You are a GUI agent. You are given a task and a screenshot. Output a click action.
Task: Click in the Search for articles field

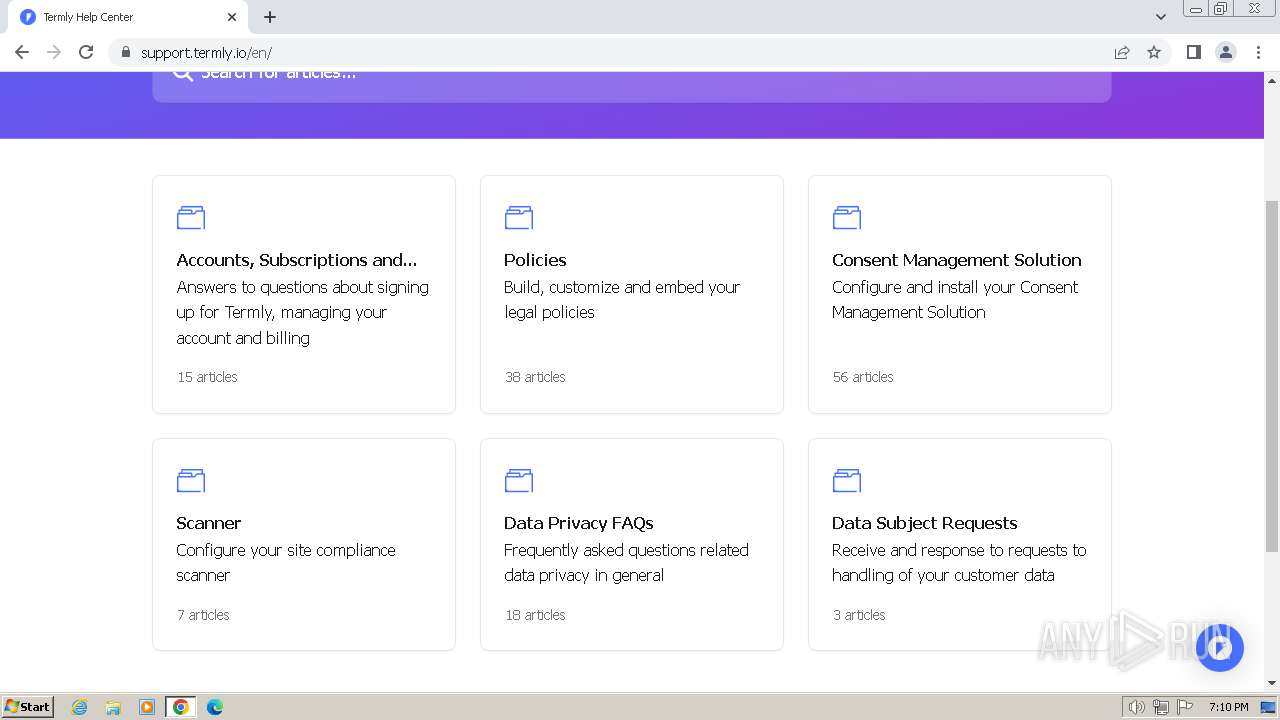[631, 86]
